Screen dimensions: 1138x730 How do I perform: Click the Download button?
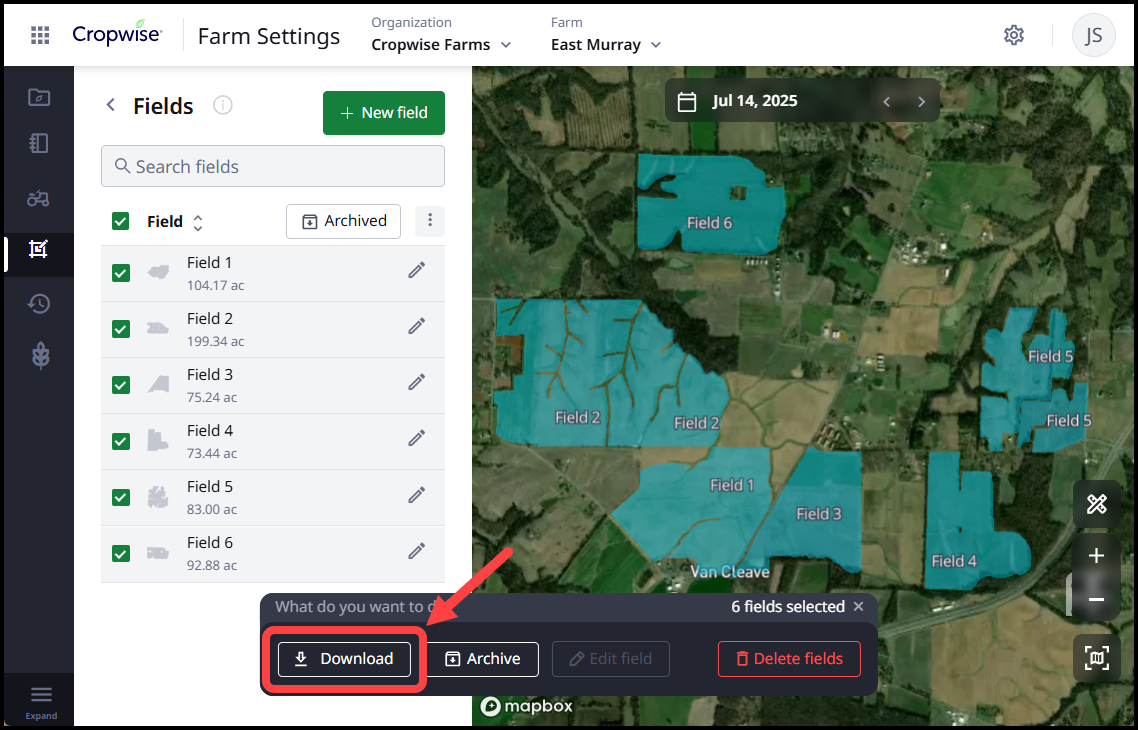pos(345,659)
